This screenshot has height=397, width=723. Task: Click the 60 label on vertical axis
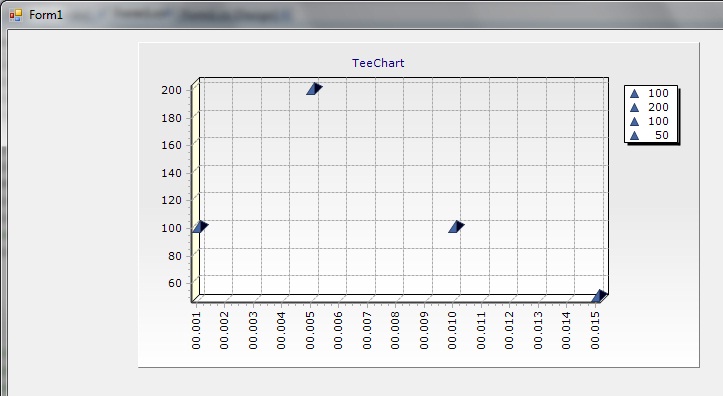pyautogui.click(x=175, y=283)
